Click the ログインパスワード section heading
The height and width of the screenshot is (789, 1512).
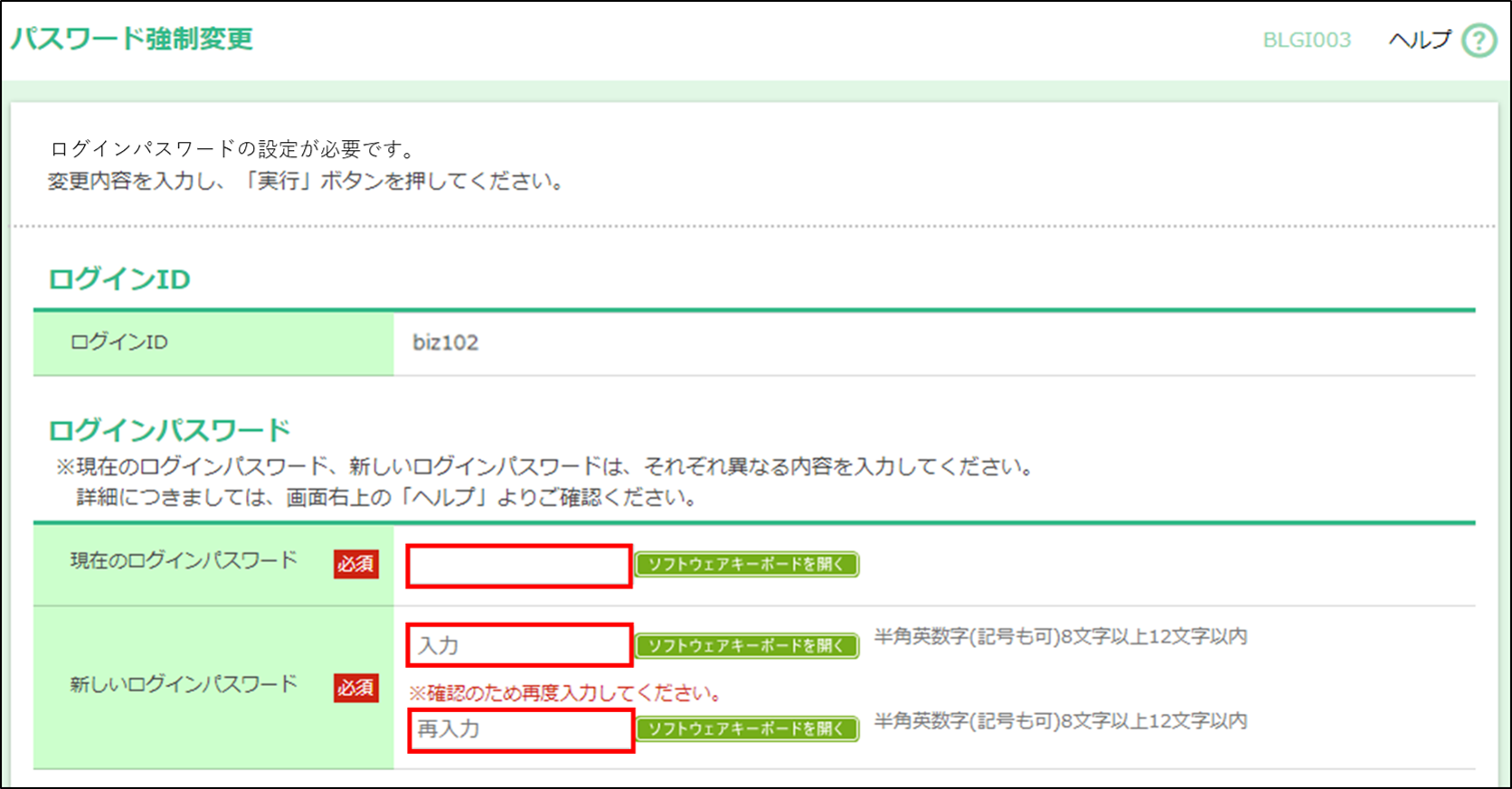click(169, 430)
